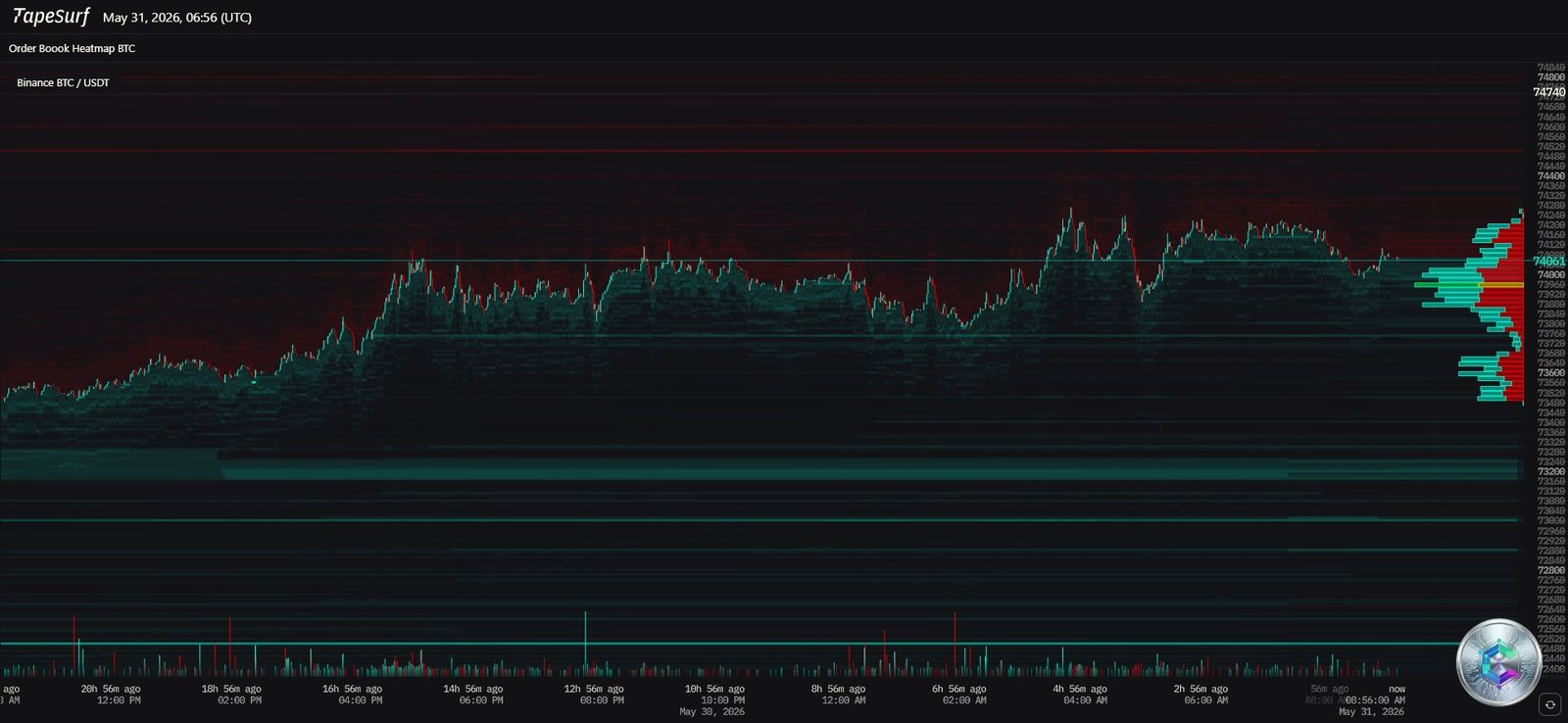Click the '18h 56m ago' time axis label

(x=231, y=689)
